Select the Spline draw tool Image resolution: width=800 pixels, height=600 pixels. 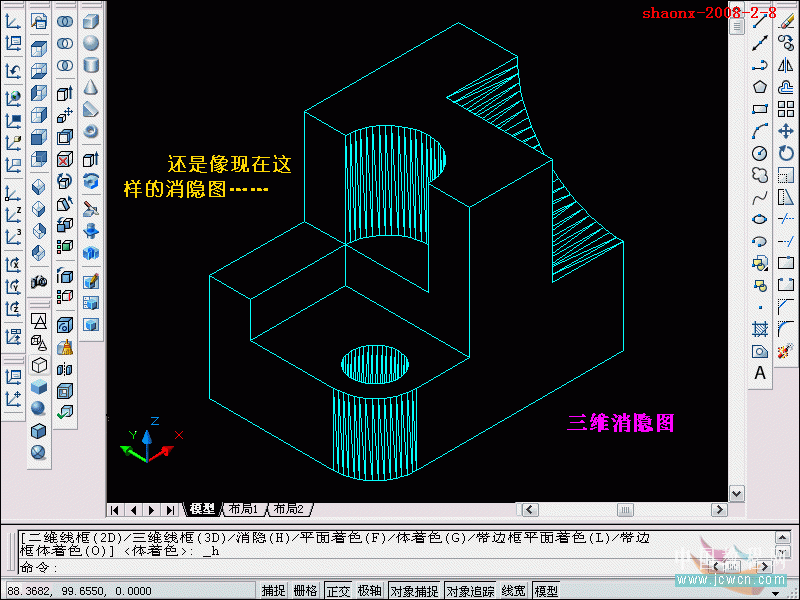click(x=760, y=197)
